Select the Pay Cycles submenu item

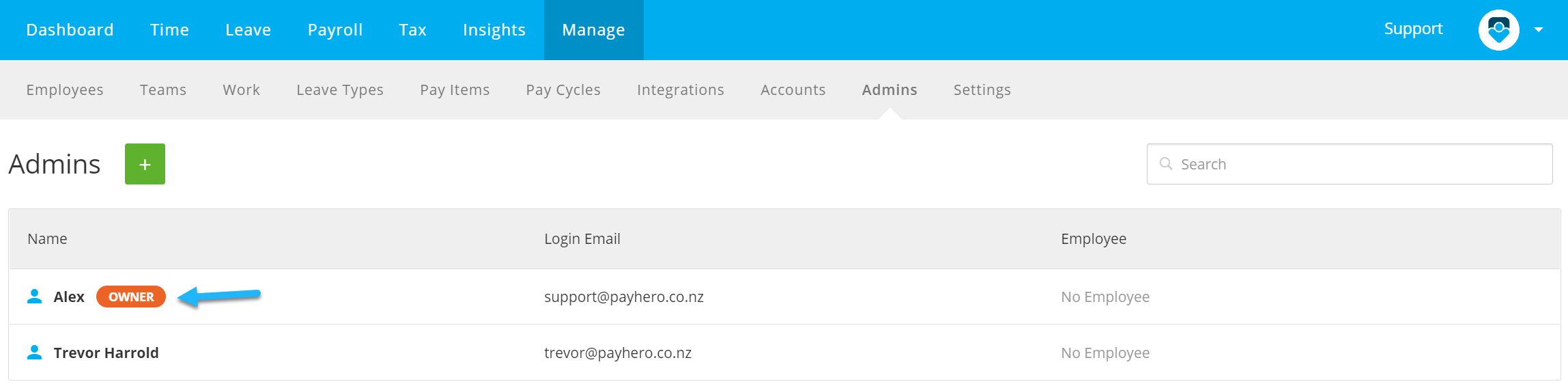coord(563,90)
